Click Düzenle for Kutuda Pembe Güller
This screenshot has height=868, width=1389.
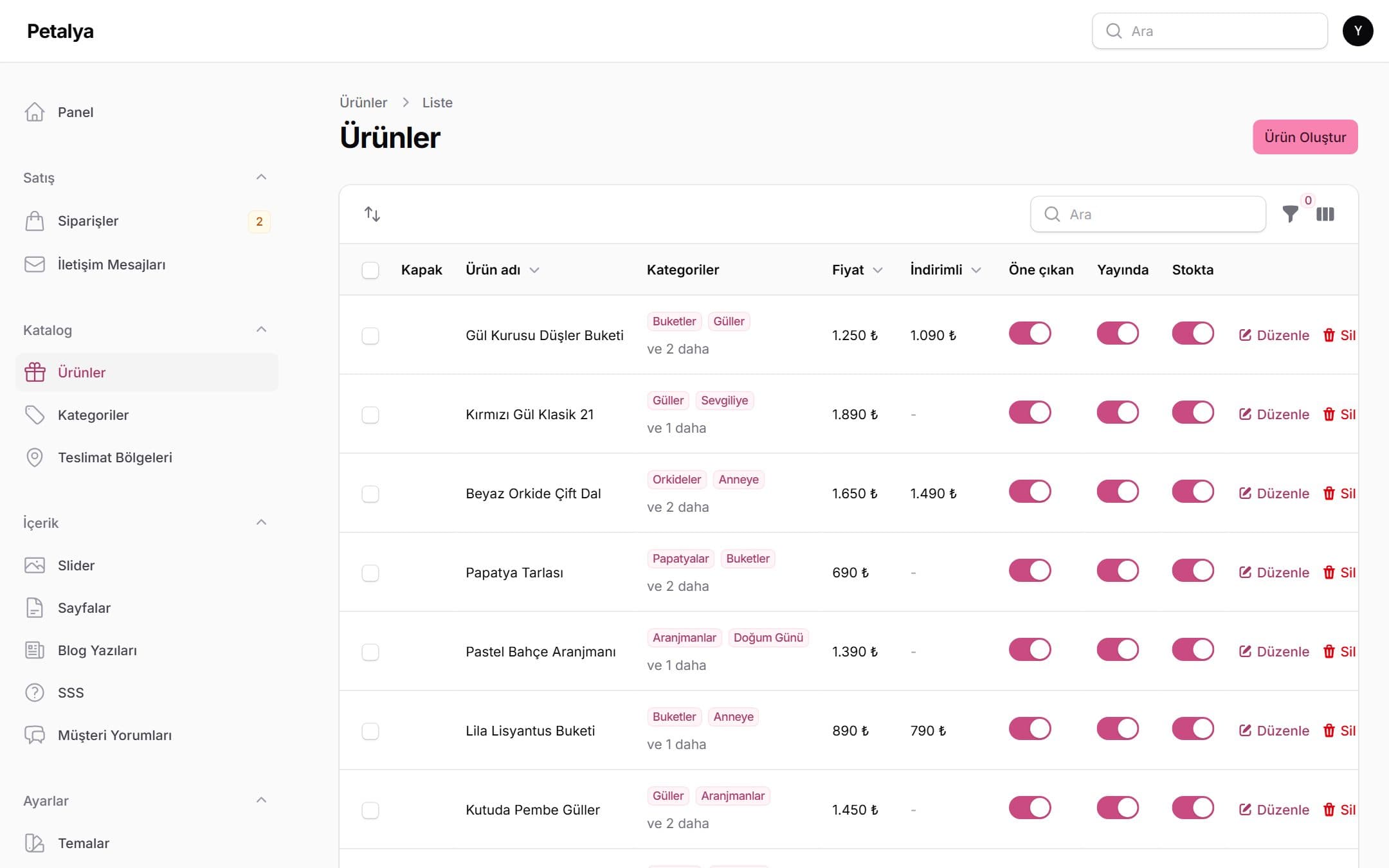click(x=1274, y=809)
